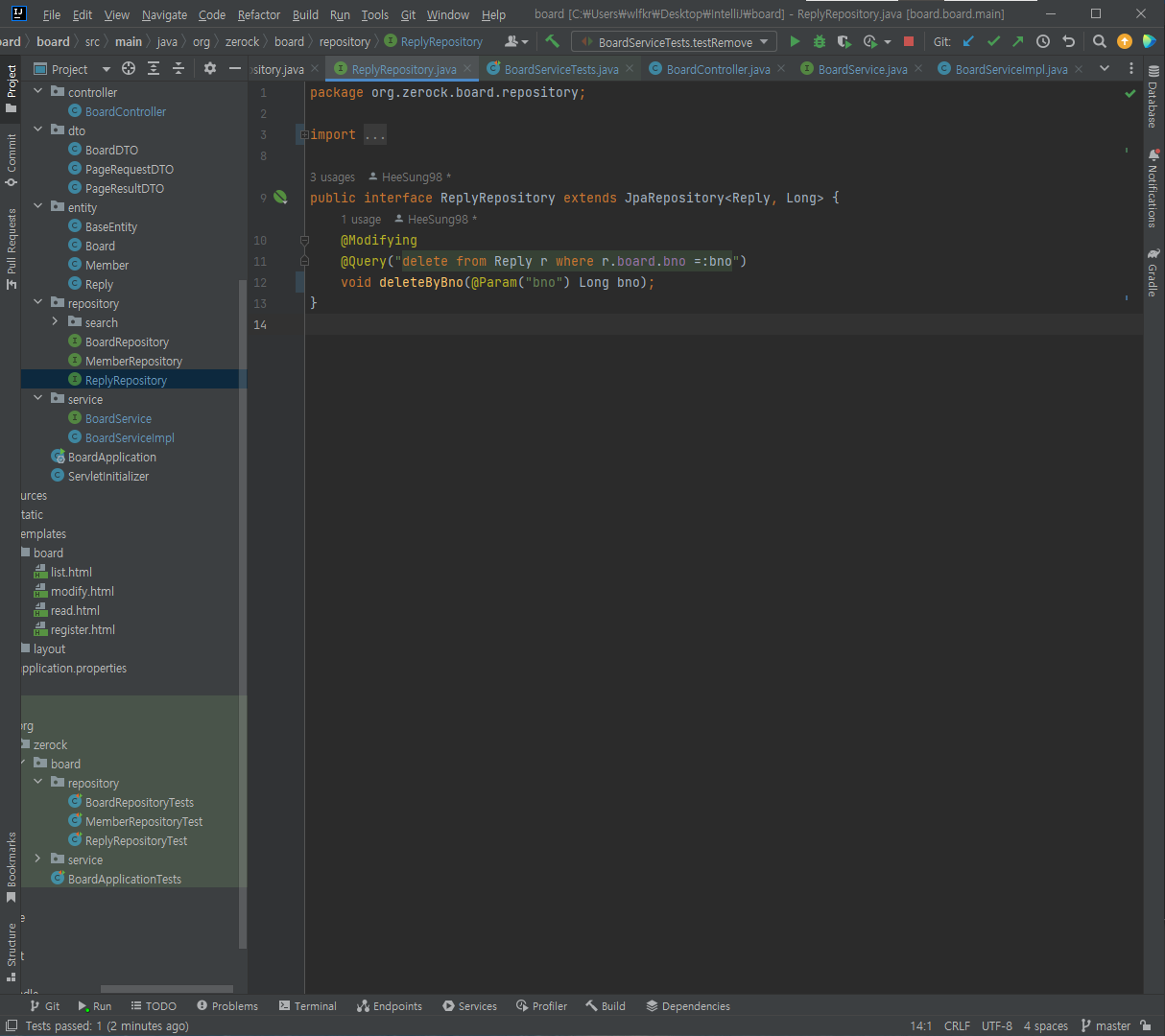This screenshot has height=1036, width=1165.
Task: Open the Tools menu
Action: [x=375, y=14]
